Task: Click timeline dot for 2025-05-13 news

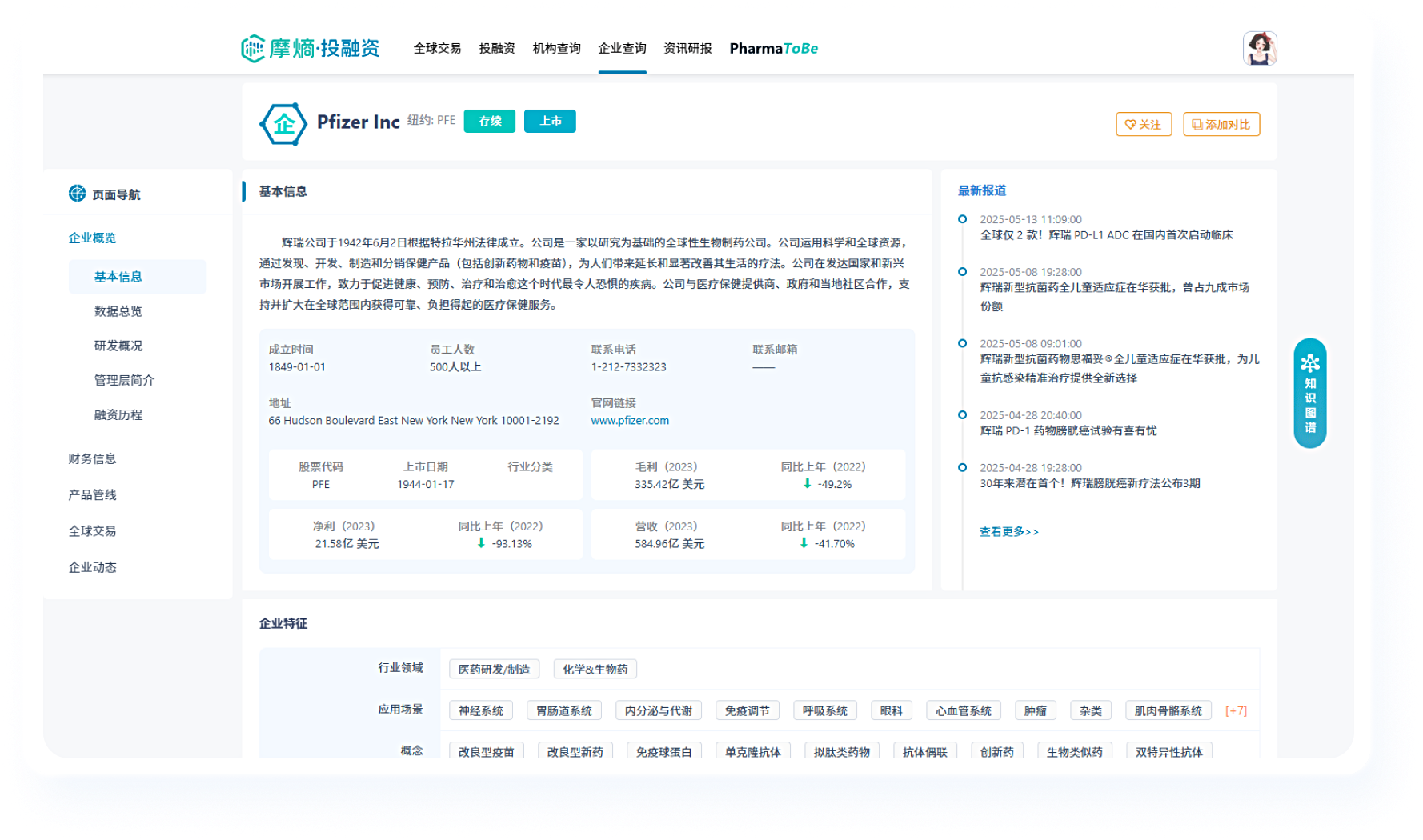Action: click(962, 219)
